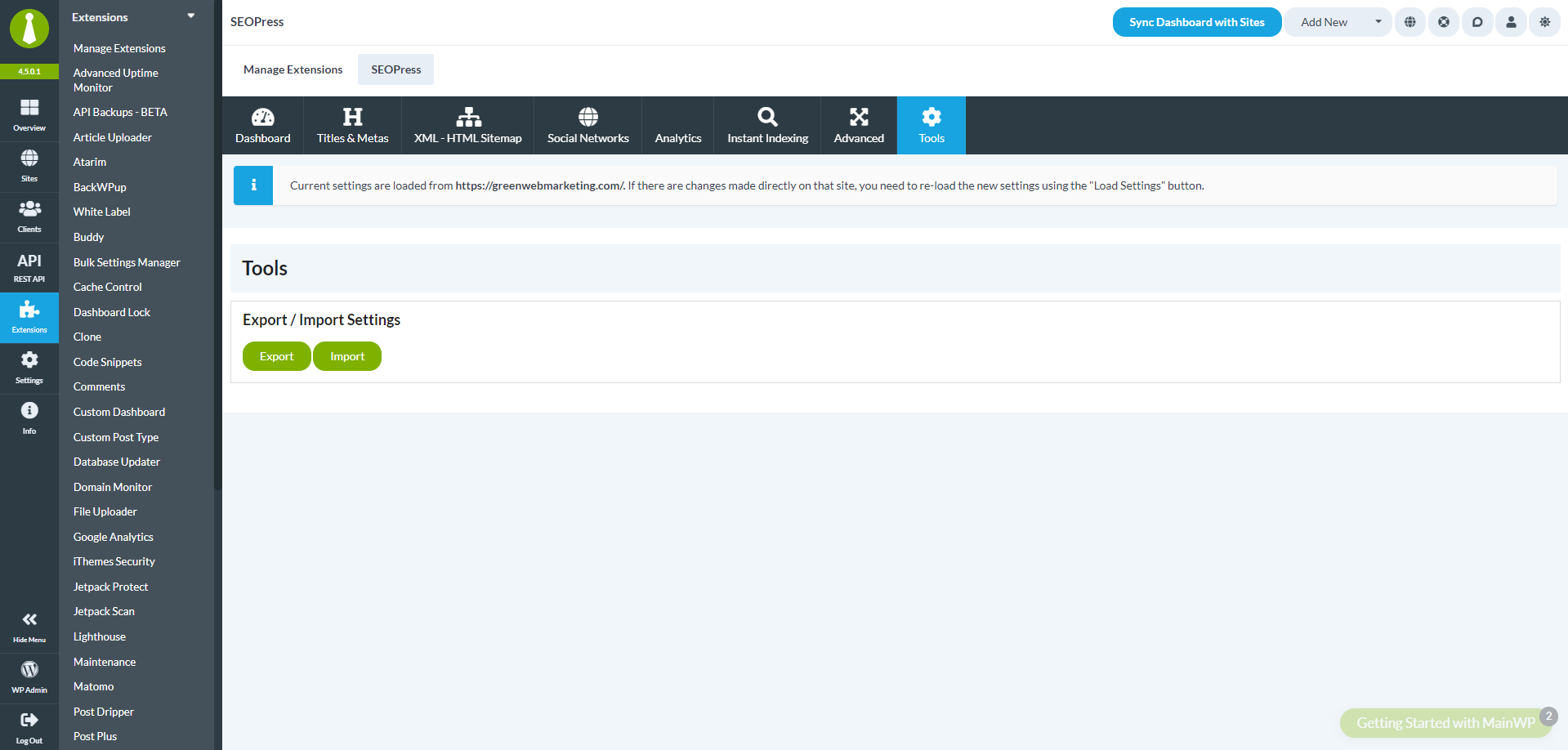Open Manage Extensions in sidebar
Screen dimensions: 1568x750
click(119, 48)
